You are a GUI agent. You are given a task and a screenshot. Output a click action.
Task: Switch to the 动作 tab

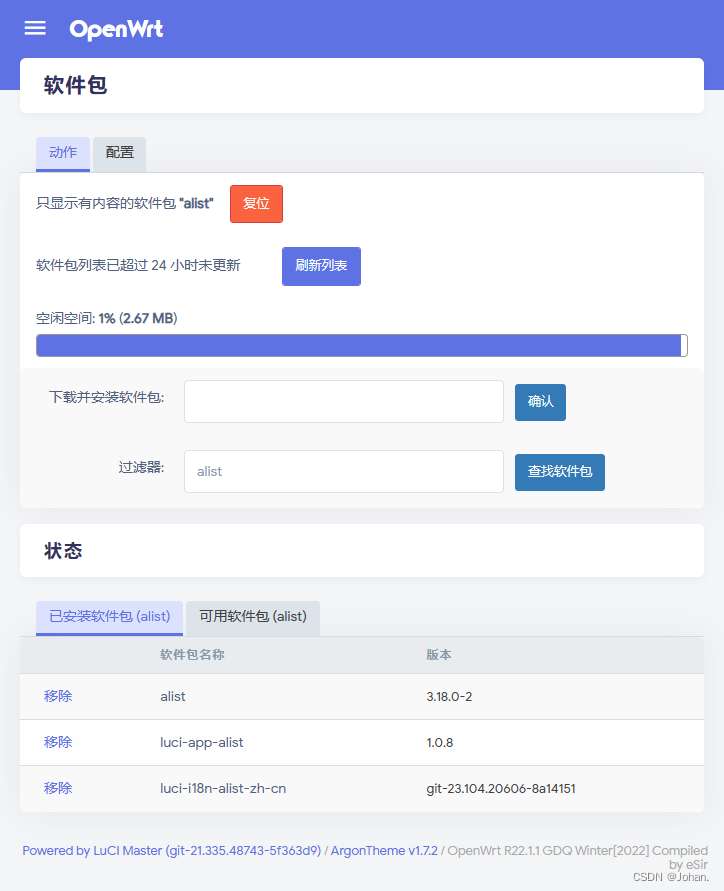[63, 153]
